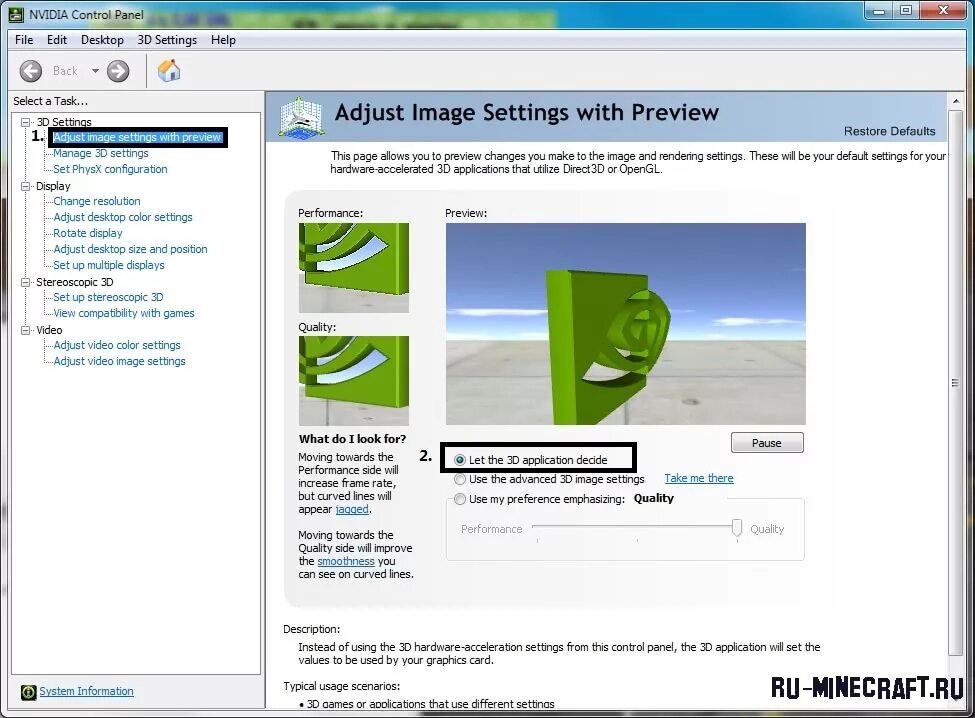Click the Forward arrow icon

click(x=118, y=71)
